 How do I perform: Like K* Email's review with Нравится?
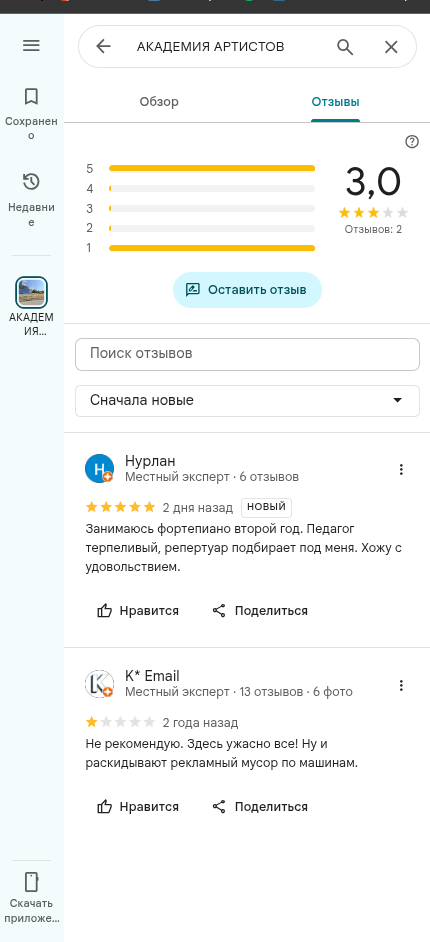138,807
